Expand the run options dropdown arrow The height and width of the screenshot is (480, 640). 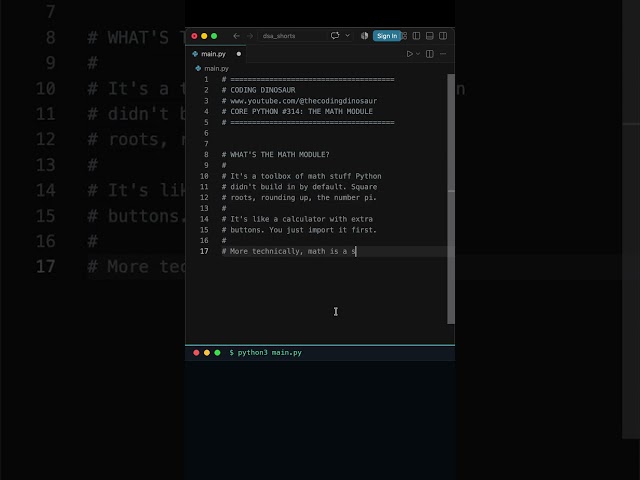418,54
